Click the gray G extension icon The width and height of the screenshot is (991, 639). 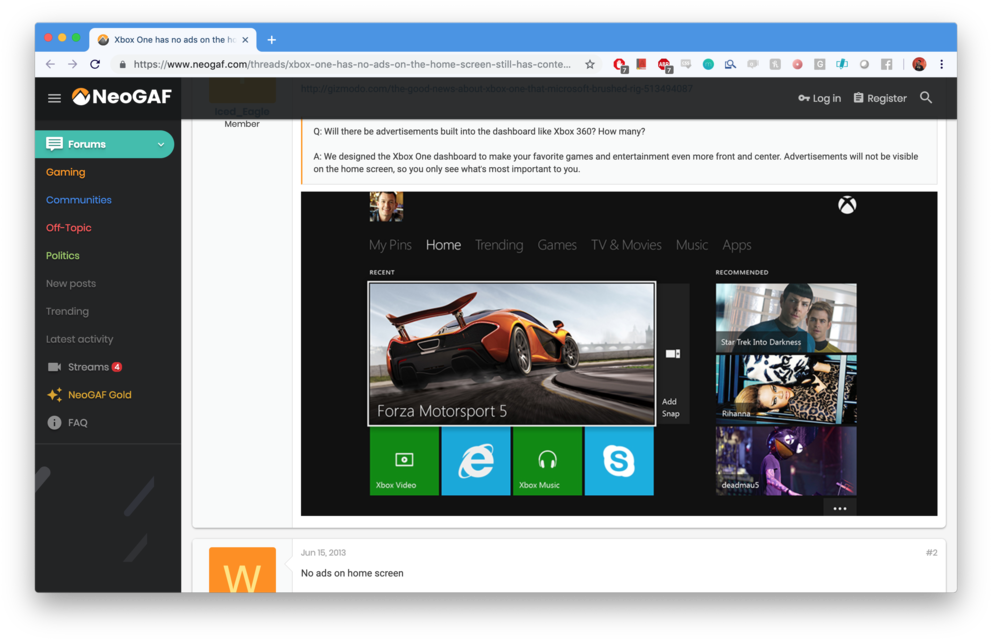click(820, 64)
